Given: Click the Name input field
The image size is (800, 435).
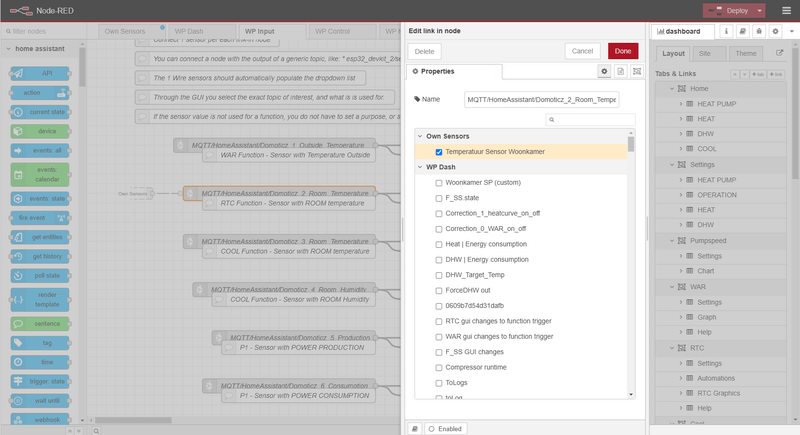Looking at the screenshot, I should click(x=541, y=99).
